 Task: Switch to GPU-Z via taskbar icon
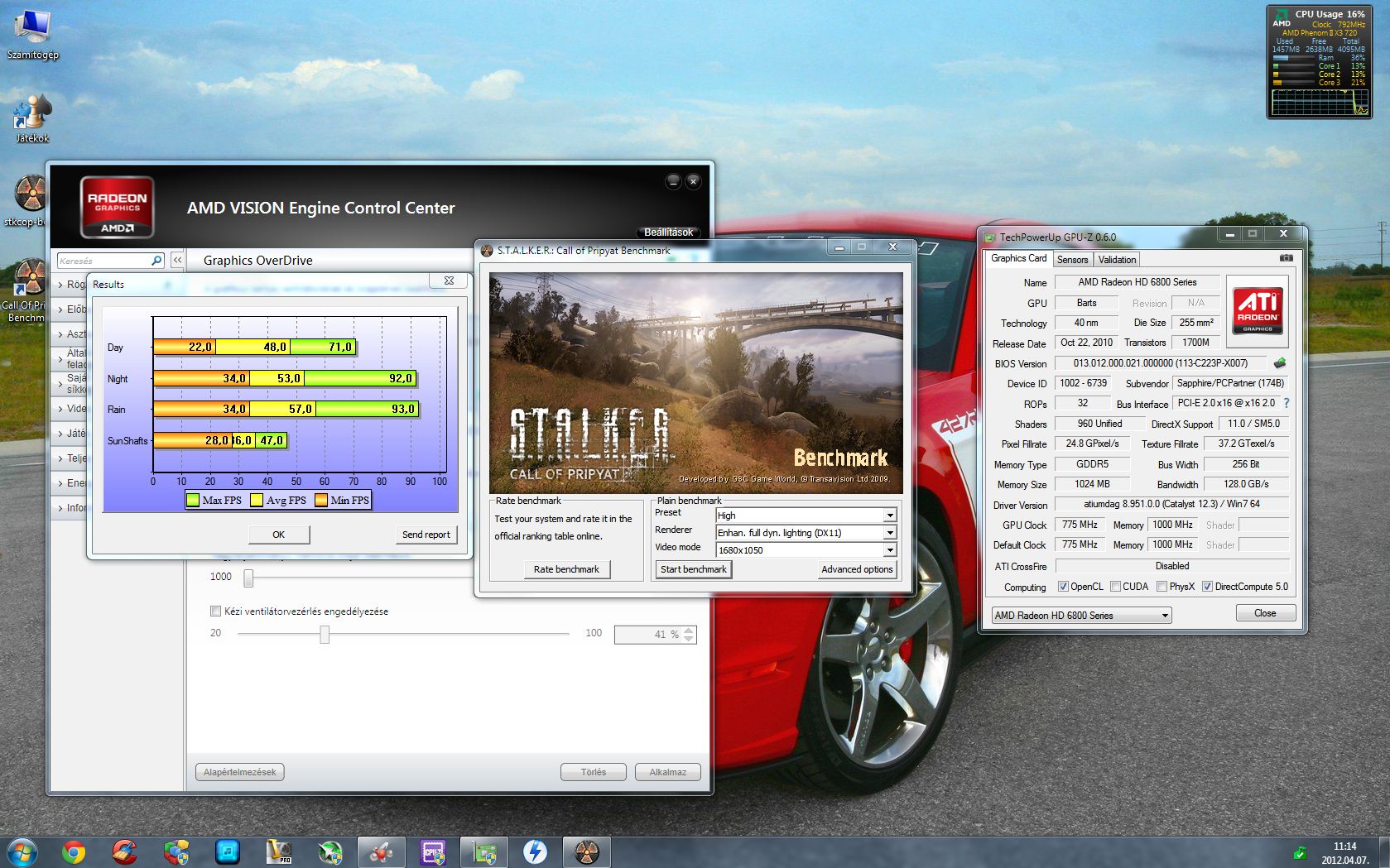pos(484,851)
